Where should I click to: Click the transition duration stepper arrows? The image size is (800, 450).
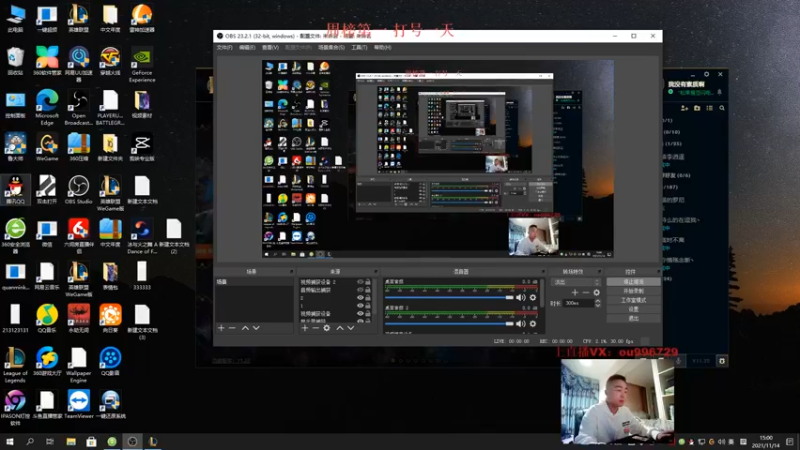pos(597,303)
